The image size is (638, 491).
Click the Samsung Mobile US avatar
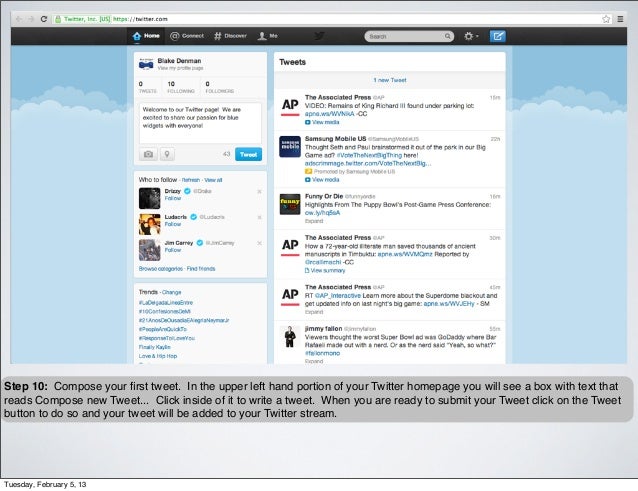290,147
